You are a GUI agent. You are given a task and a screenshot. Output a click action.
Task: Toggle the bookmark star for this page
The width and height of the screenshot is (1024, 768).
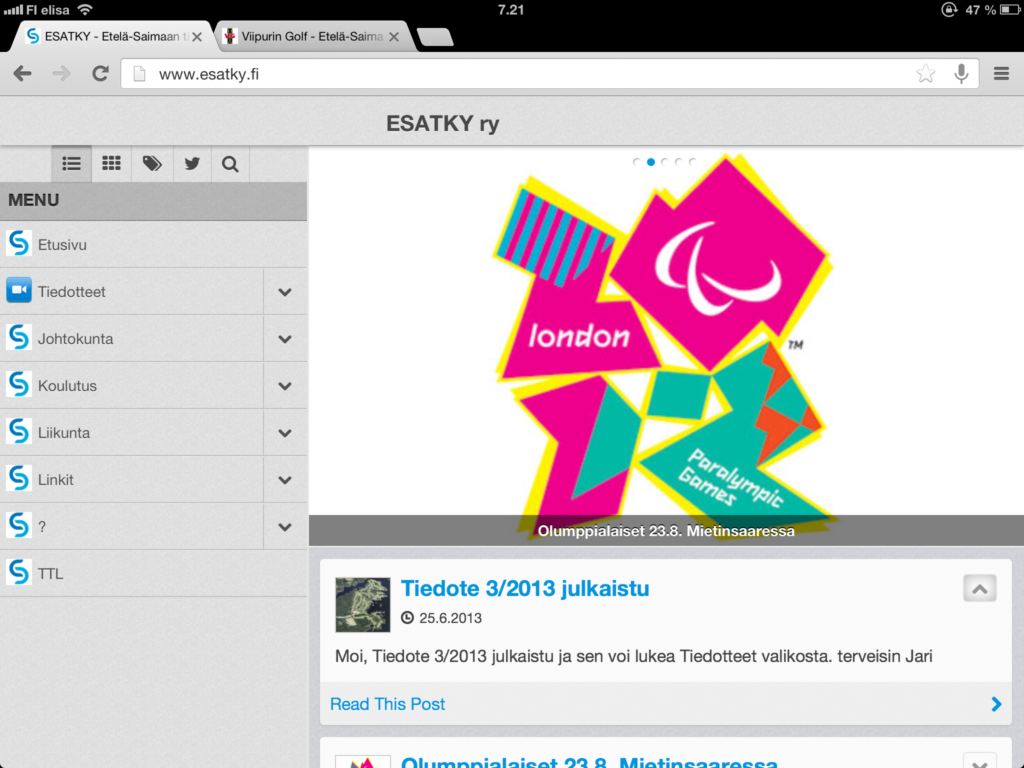(925, 73)
